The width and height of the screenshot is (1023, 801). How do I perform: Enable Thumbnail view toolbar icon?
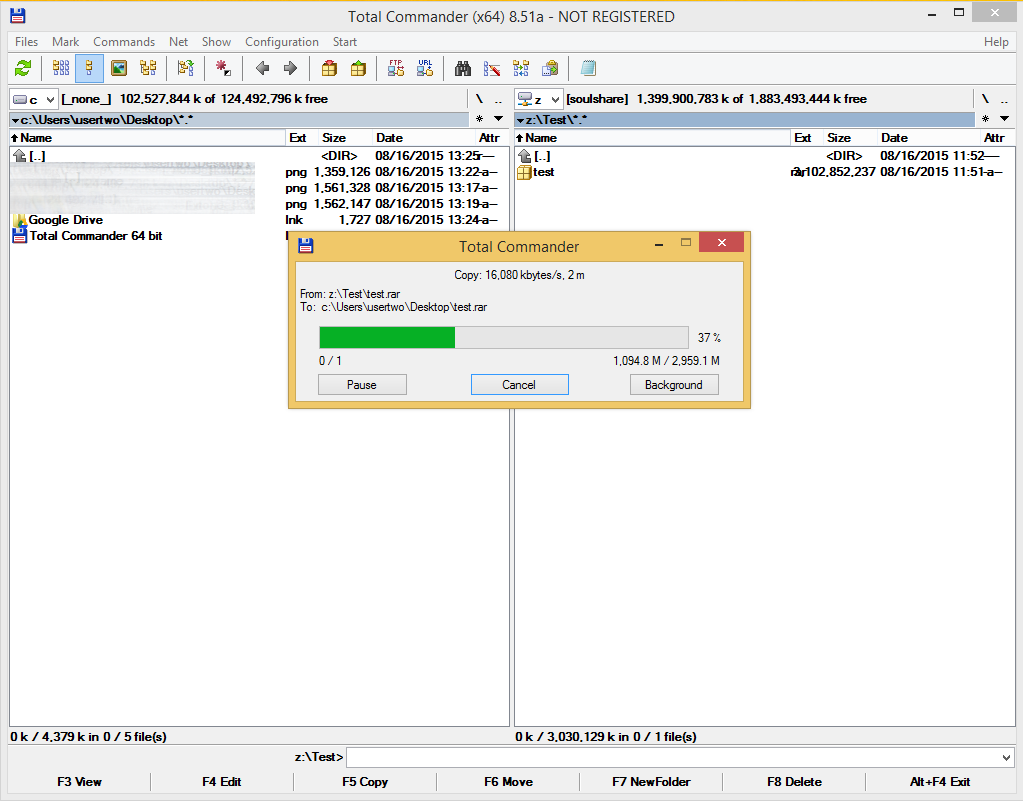coord(119,68)
